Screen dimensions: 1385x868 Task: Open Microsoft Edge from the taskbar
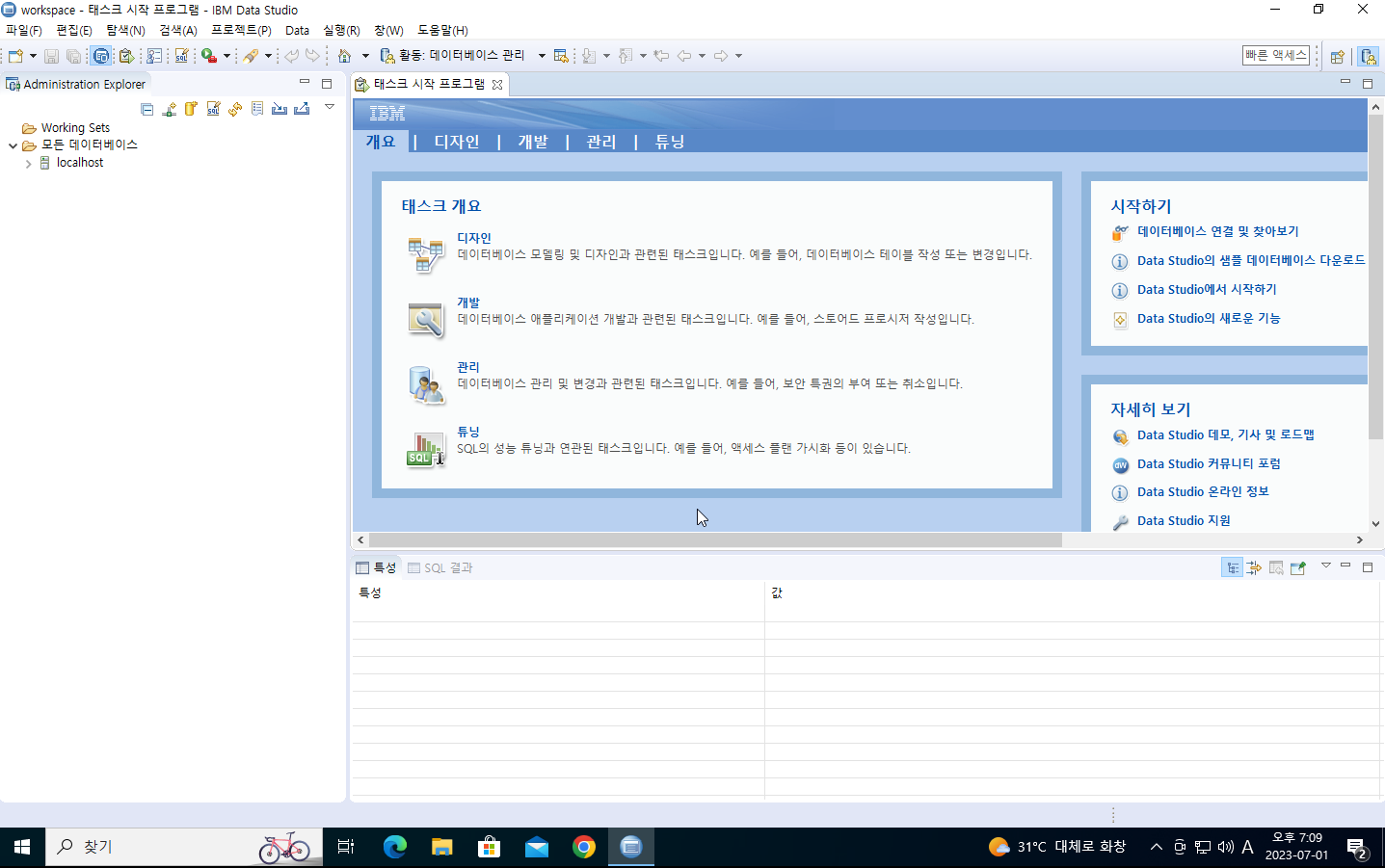click(395, 847)
